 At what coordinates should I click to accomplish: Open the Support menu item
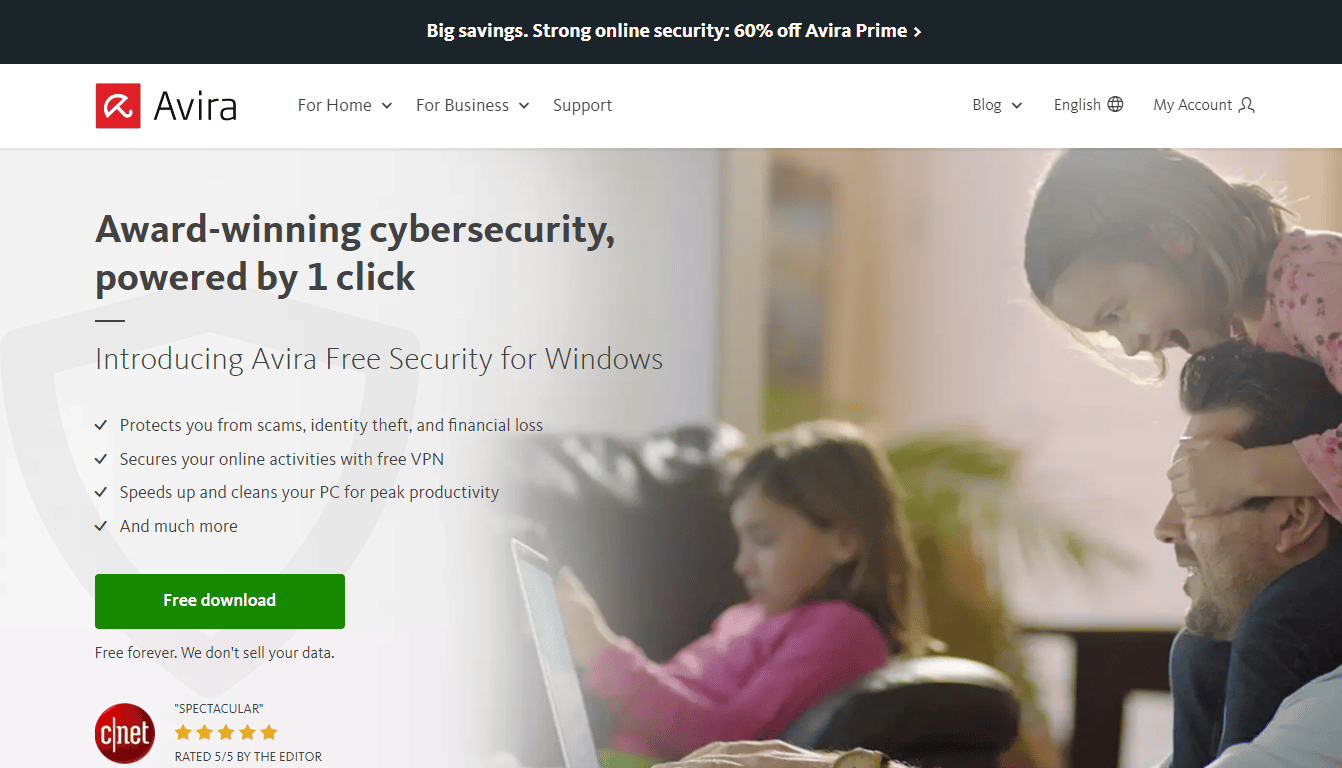click(x=582, y=105)
